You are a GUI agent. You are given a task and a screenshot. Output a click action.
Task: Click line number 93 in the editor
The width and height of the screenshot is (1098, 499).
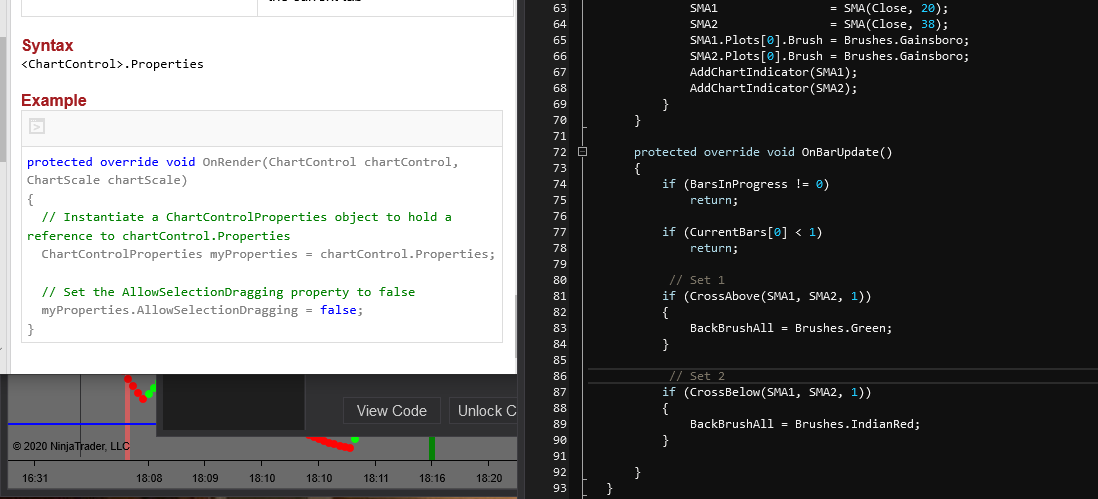click(560, 488)
